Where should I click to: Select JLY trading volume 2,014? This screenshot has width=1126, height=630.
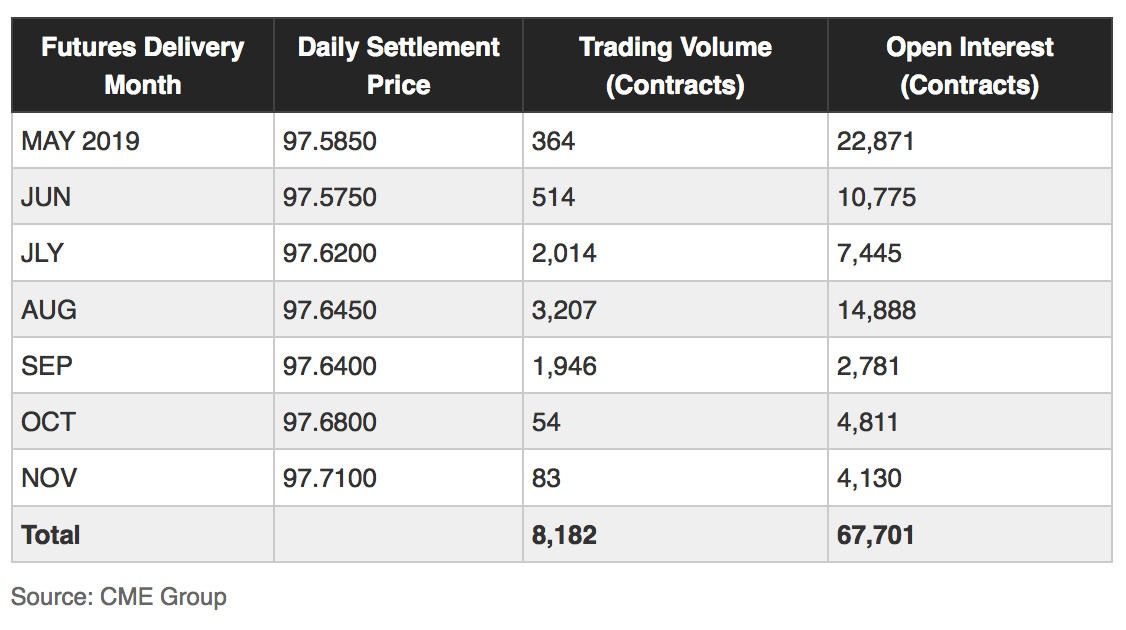[x=564, y=253]
